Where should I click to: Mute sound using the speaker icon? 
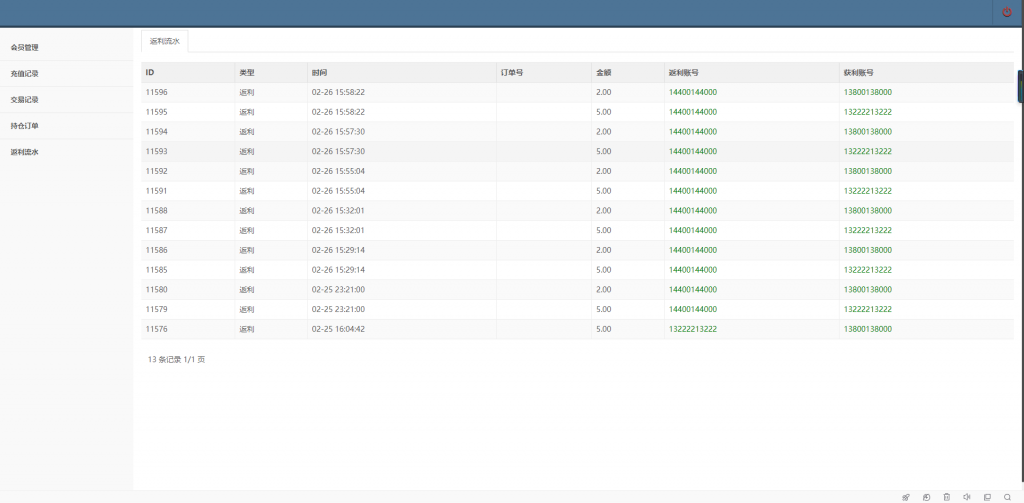coord(967,497)
